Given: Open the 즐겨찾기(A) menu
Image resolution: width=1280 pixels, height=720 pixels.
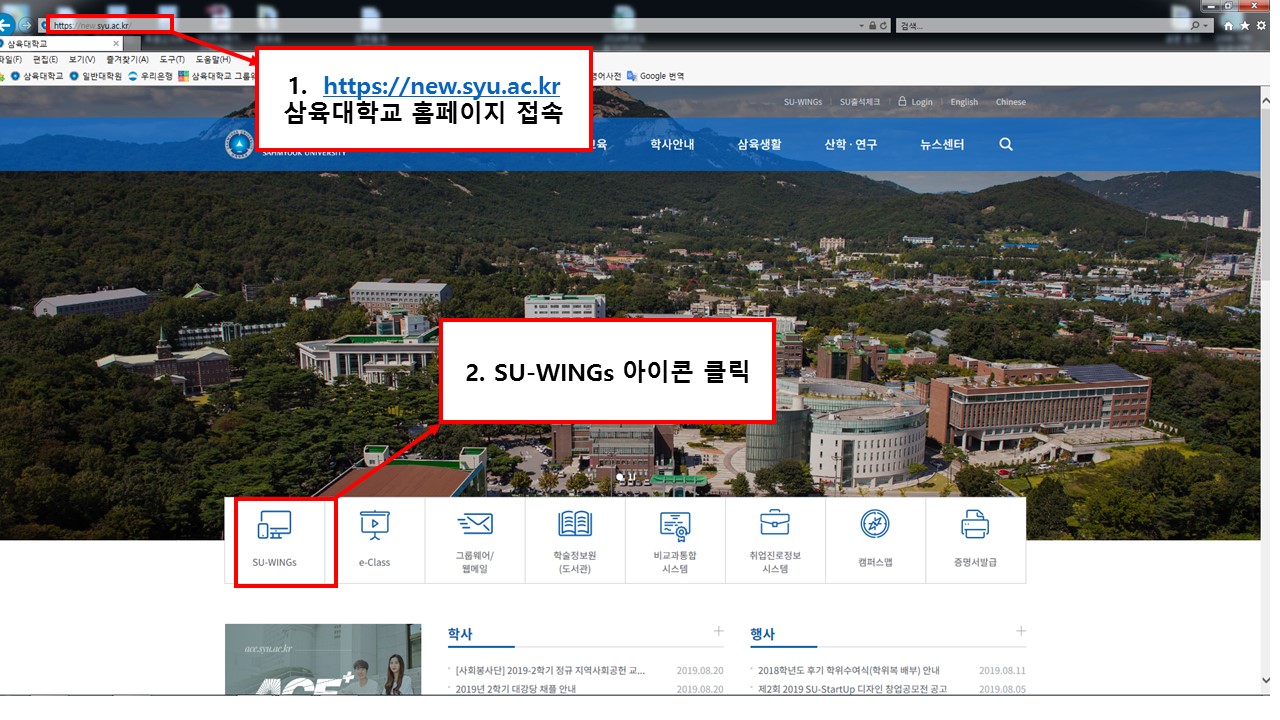Looking at the screenshot, I should point(127,59).
